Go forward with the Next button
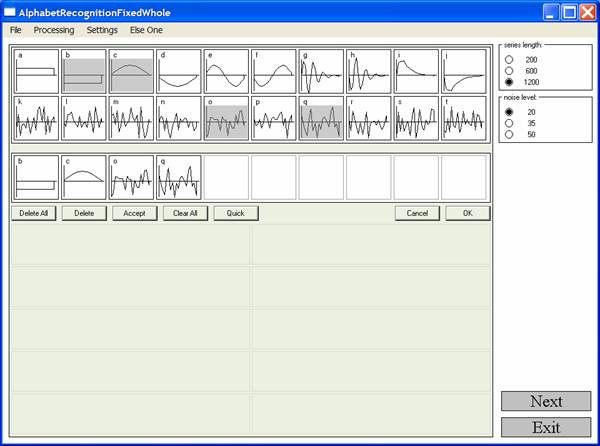Viewport: 600px width, 446px height. coord(546,401)
